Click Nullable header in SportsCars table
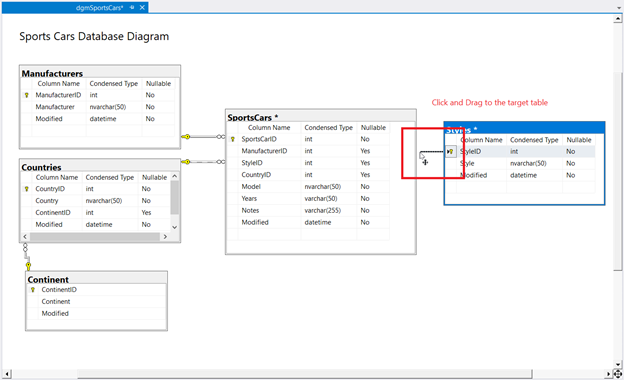This screenshot has height=380, width=624. click(x=373, y=128)
